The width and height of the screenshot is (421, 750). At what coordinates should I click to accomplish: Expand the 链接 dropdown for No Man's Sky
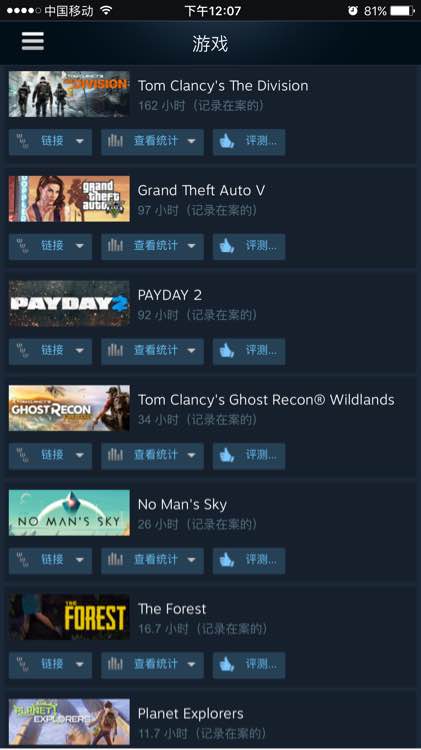coord(80,560)
